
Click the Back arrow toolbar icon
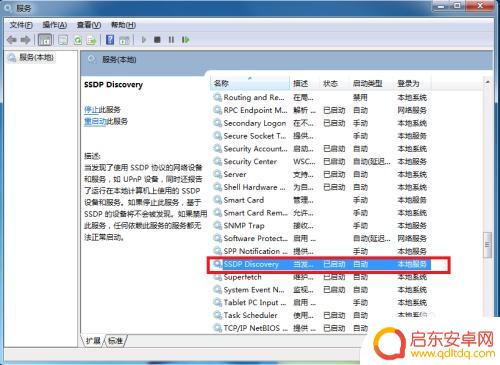(12, 40)
